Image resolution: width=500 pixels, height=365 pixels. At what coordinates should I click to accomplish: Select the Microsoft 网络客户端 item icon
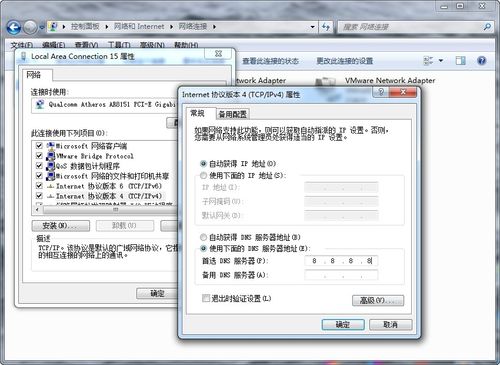point(51,146)
